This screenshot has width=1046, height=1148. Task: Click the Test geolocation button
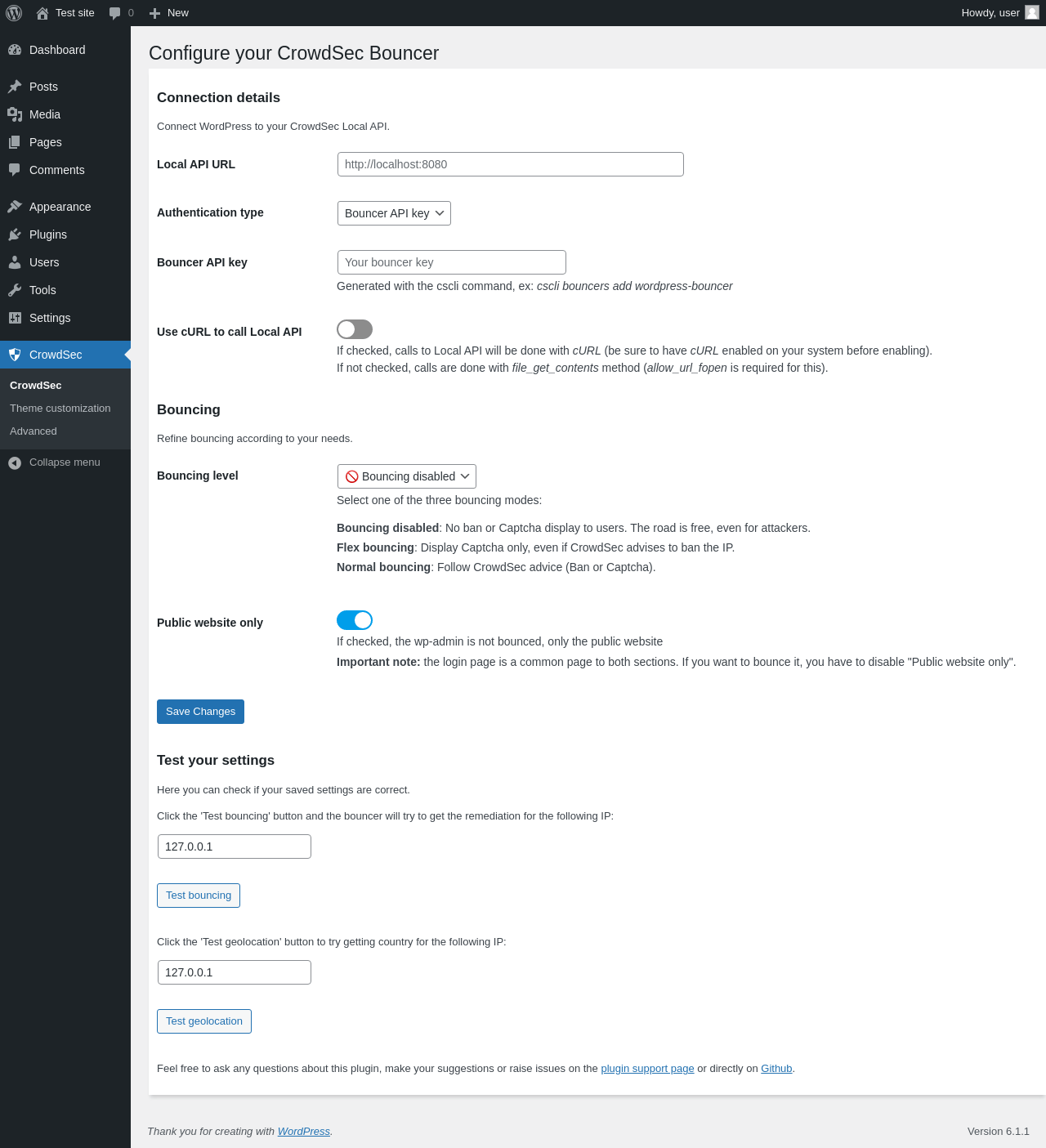coord(204,1021)
